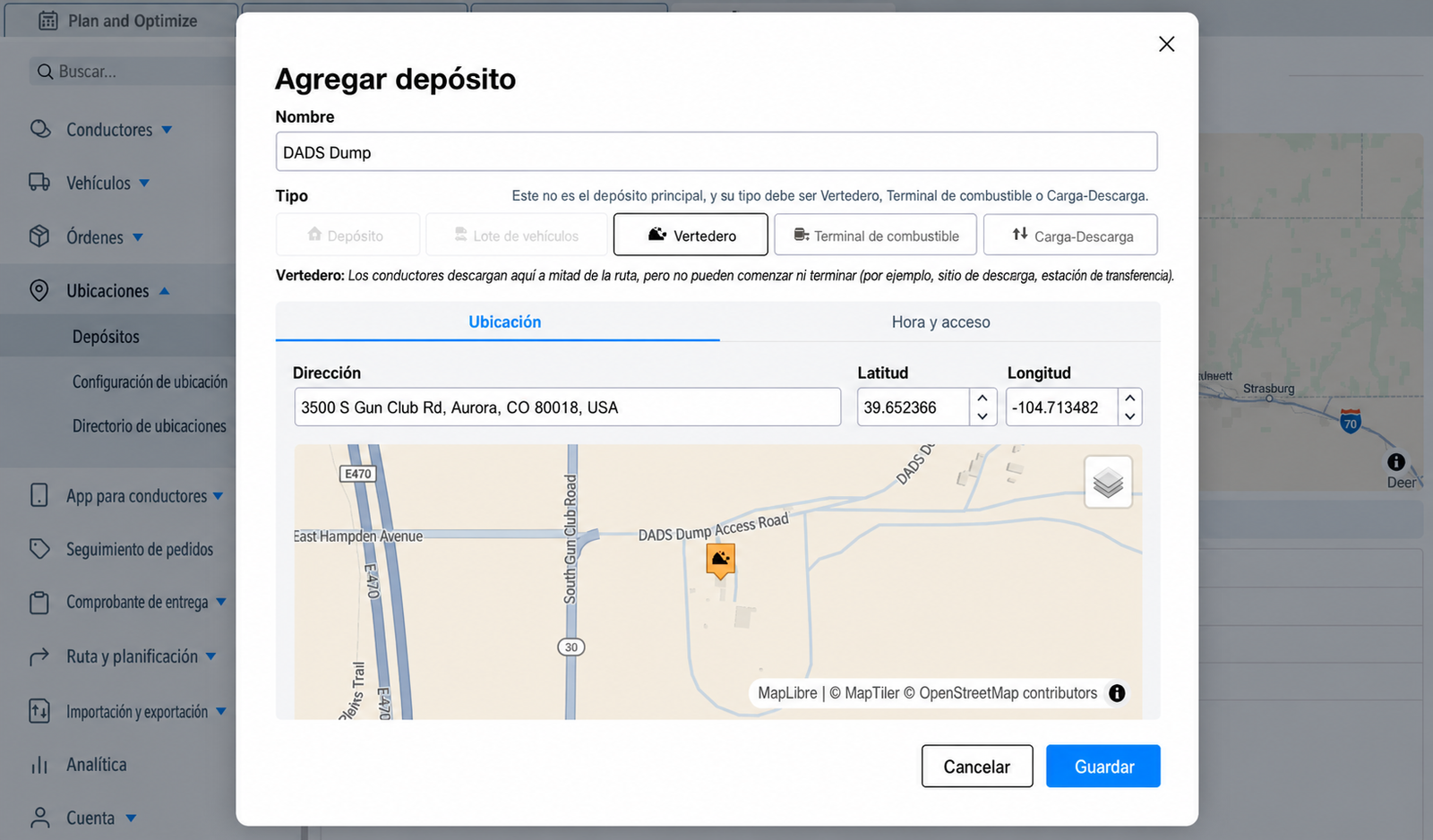Expand Comprobante de entrega menu

[x=221, y=602]
